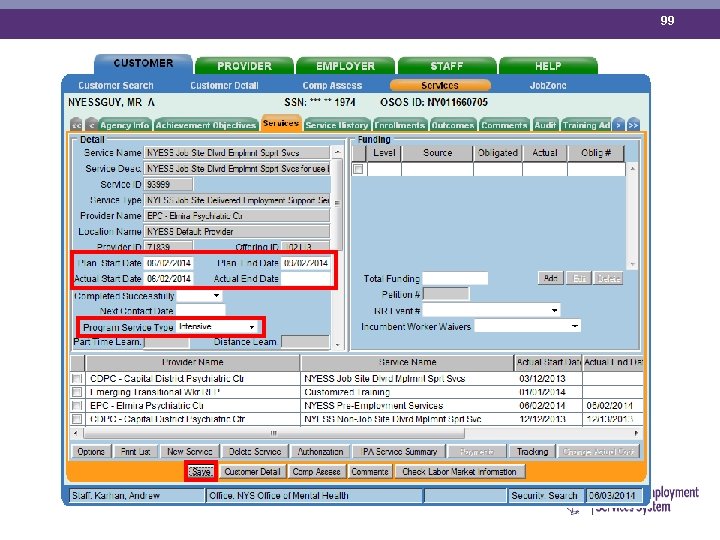The height and width of the screenshot is (540, 720).
Task: Click the double-right tab scroll arrow
Action: [x=633, y=125]
